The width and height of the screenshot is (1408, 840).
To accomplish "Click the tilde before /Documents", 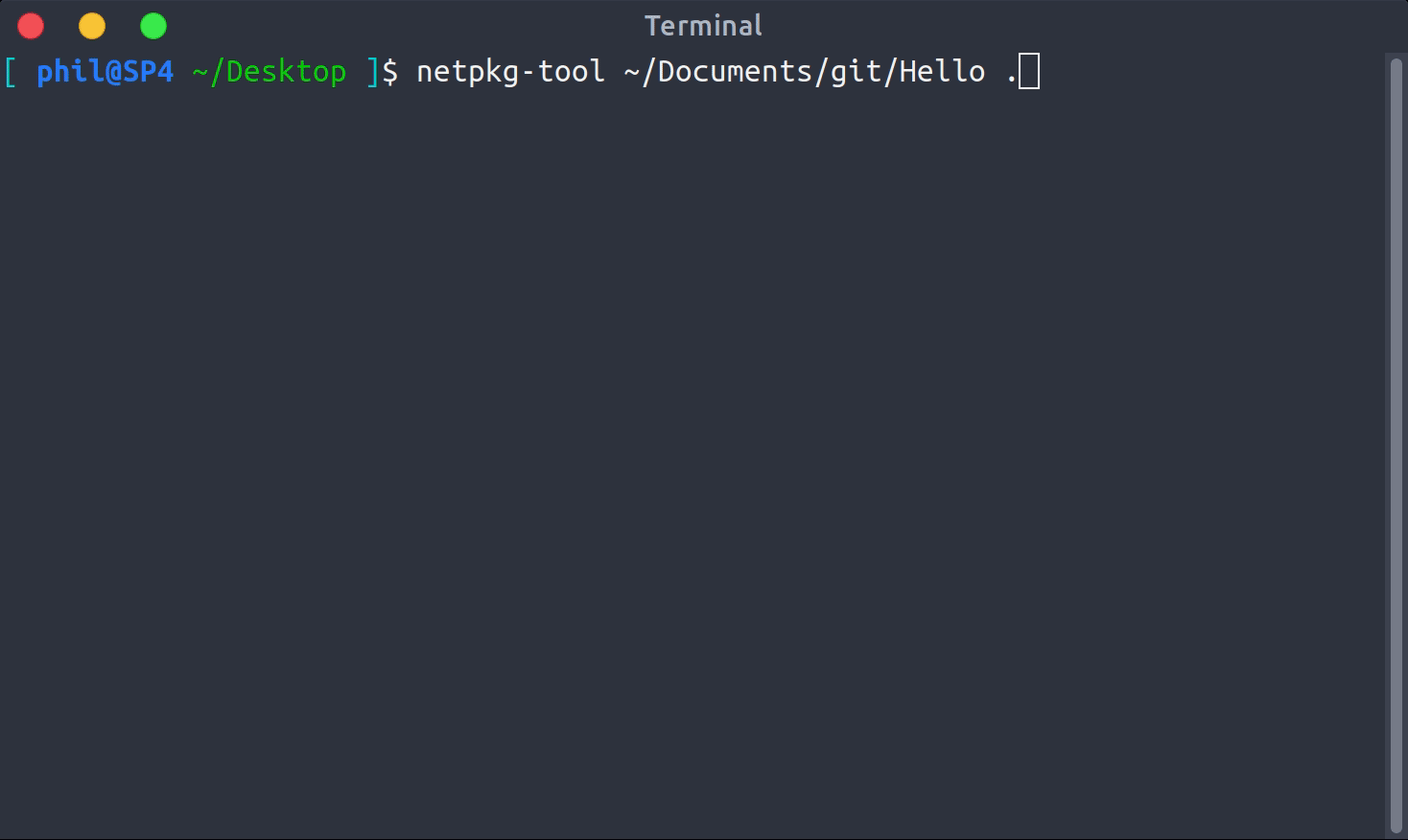I will [631, 72].
